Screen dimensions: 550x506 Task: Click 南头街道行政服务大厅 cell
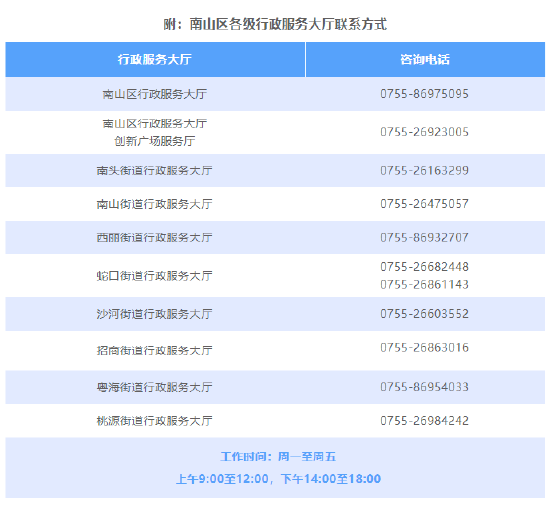click(x=155, y=170)
